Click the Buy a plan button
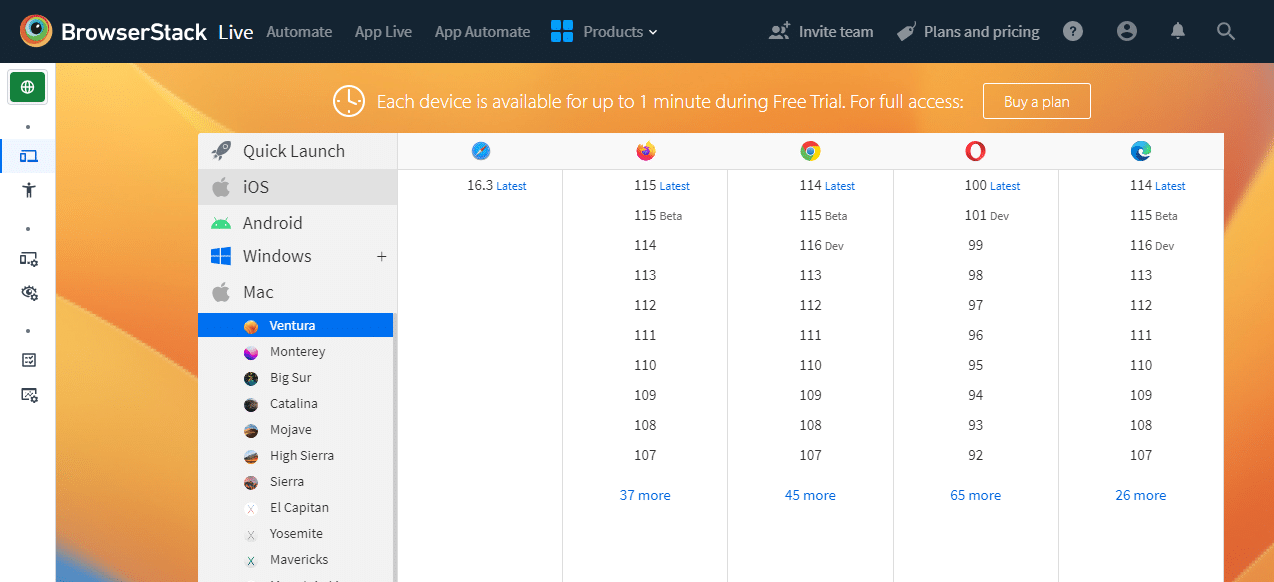Image resolution: width=1274 pixels, height=582 pixels. tap(1037, 101)
